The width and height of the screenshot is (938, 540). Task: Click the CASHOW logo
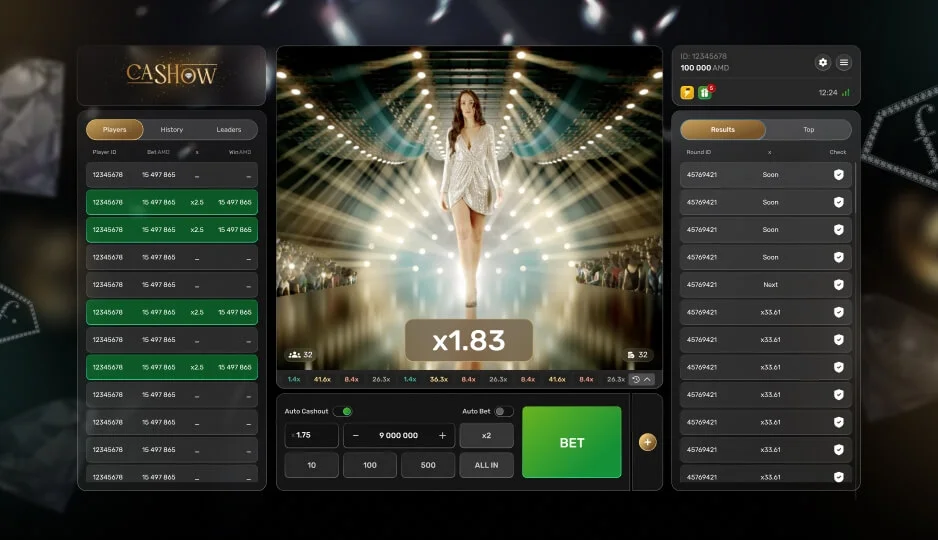tap(172, 74)
